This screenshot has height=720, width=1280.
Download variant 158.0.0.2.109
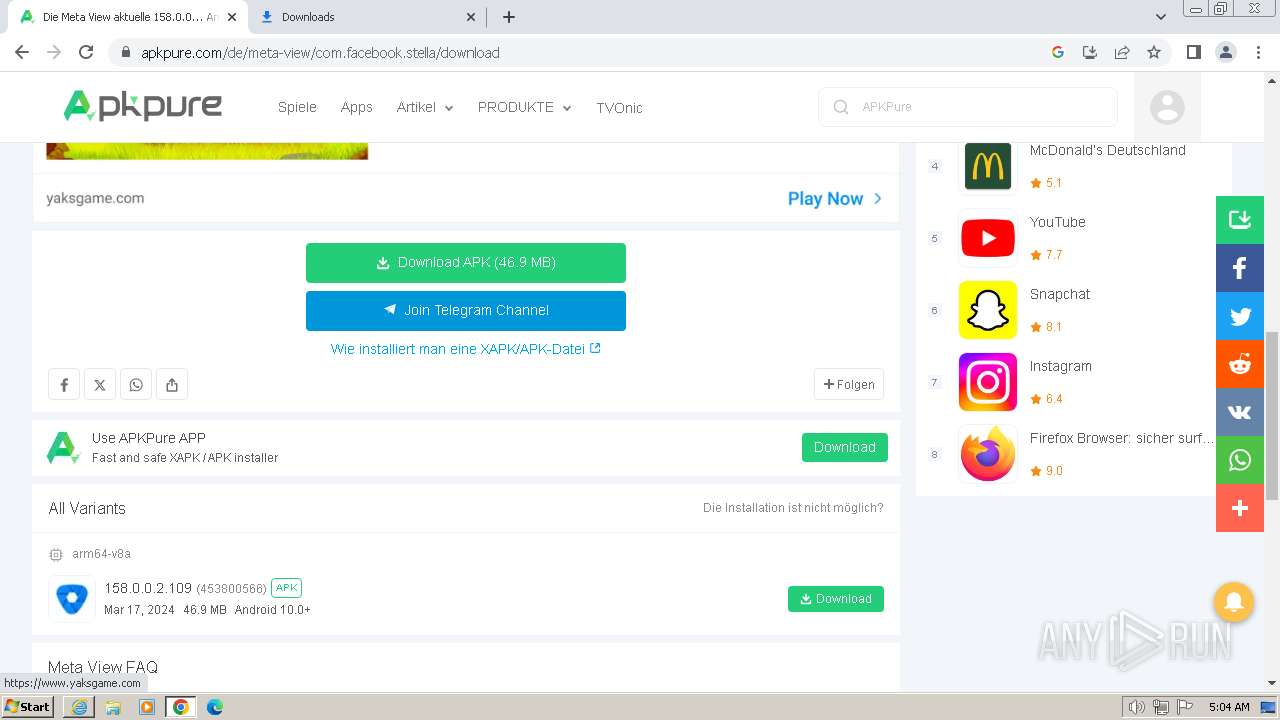tap(836, 599)
